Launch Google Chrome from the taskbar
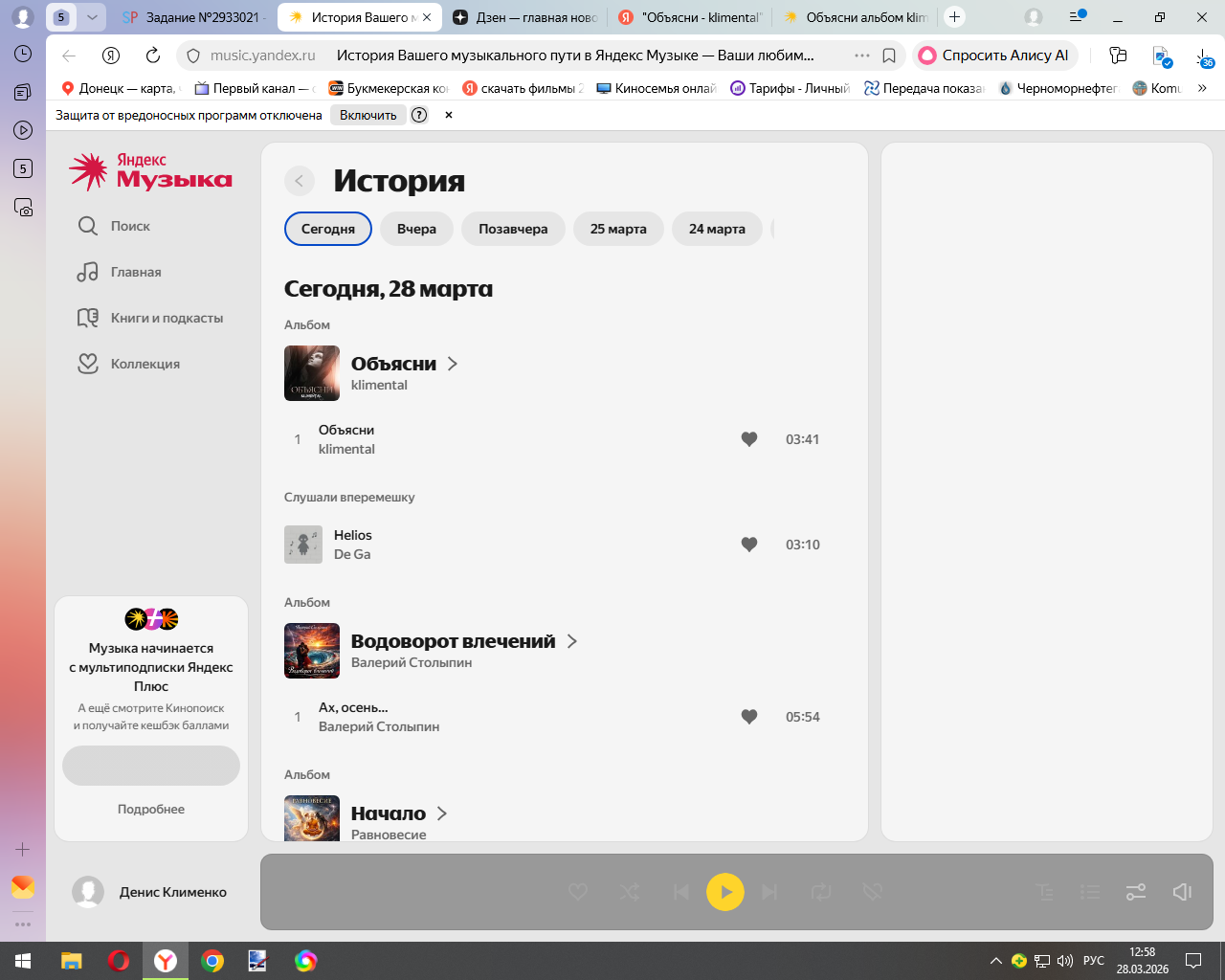Image resolution: width=1225 pixels, height=980 pixels. coord(212,961)
